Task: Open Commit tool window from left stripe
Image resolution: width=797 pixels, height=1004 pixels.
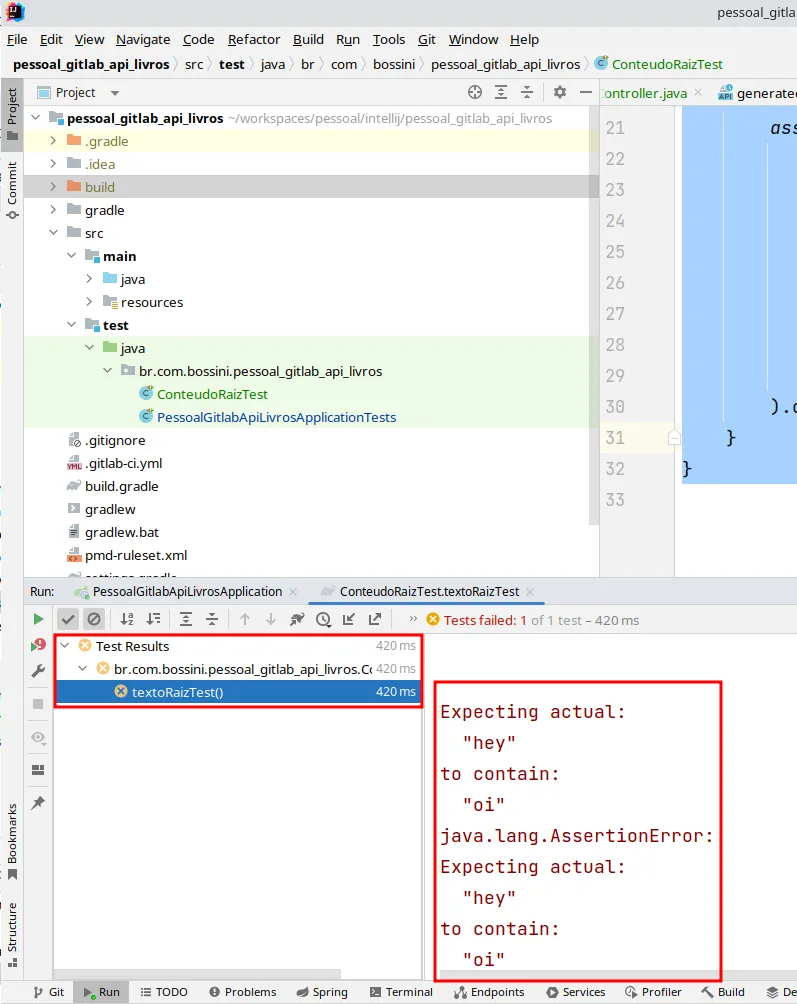Action: pyautogui.click(x=12, y=190)
